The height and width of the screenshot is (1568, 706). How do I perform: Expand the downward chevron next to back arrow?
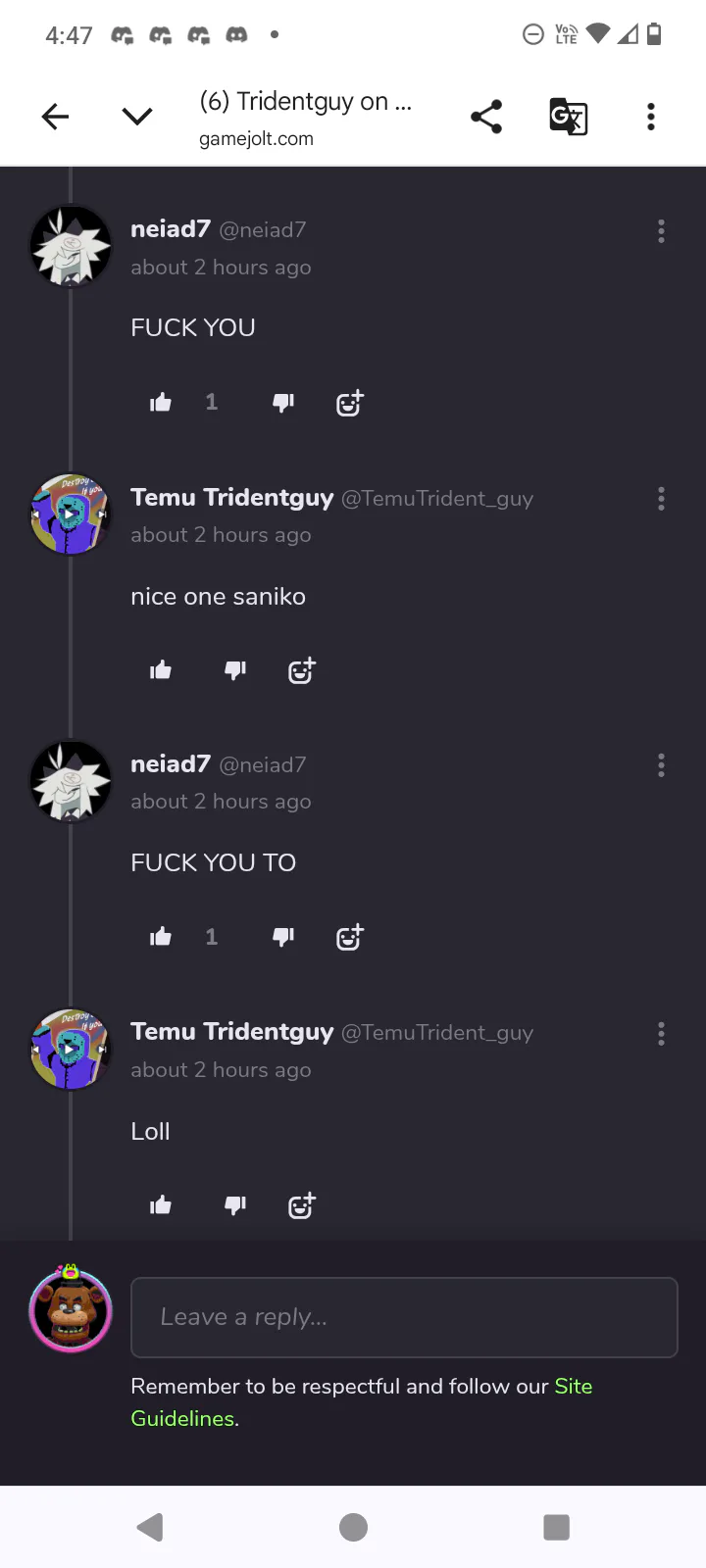click(x=137, y=118)
